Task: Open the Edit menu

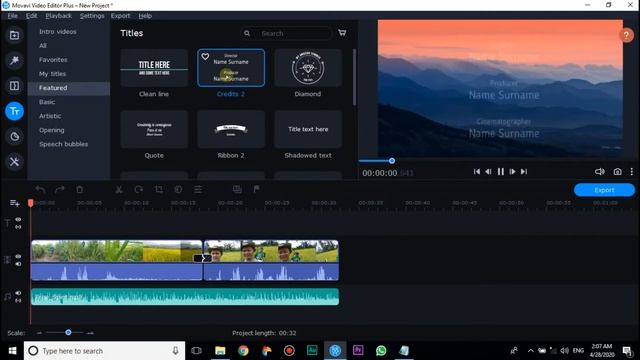Action: 31,16
